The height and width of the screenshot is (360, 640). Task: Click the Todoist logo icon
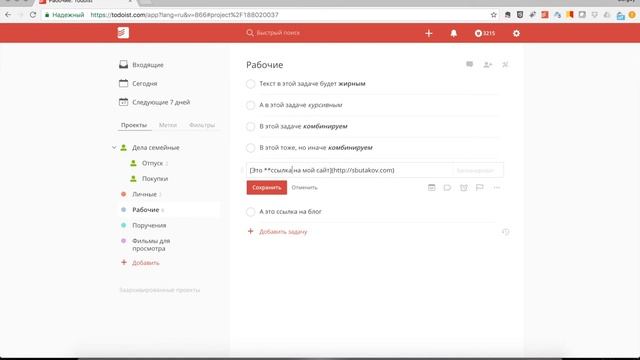123,33
